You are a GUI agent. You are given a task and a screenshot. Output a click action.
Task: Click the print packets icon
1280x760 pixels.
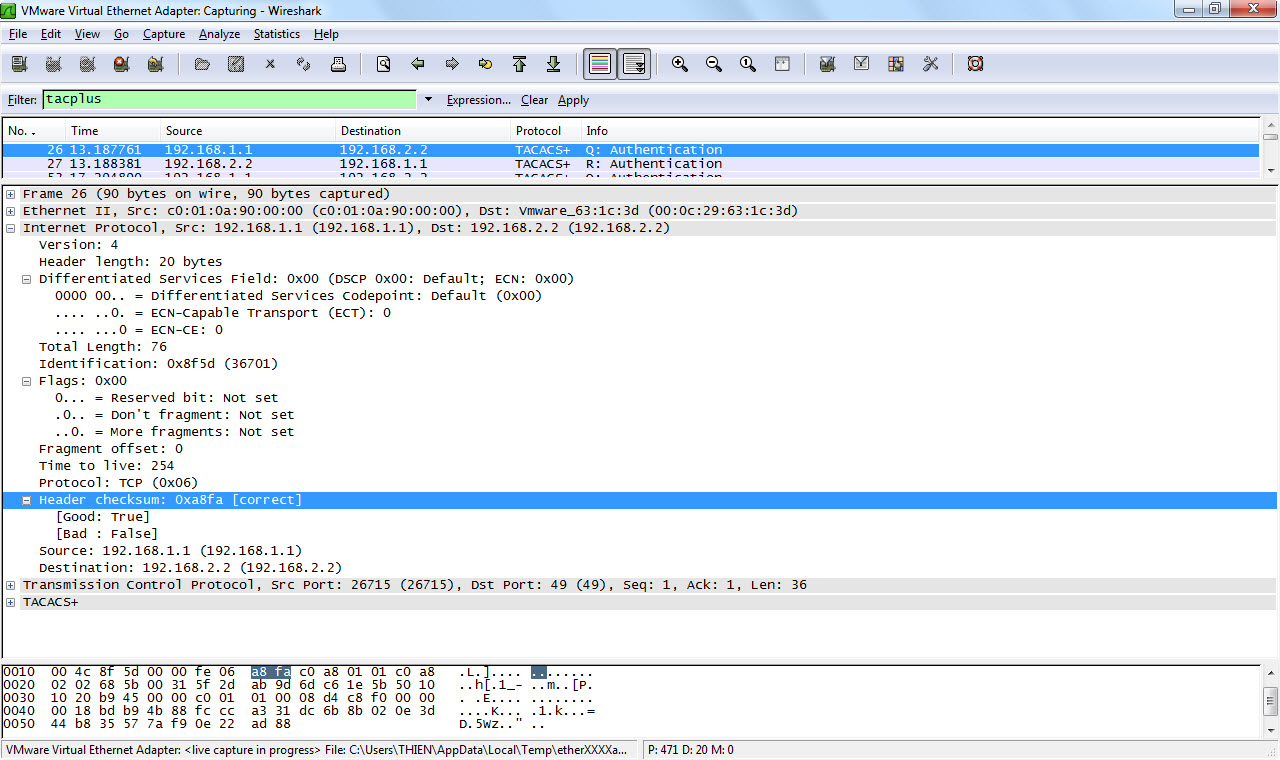(338, 64)
